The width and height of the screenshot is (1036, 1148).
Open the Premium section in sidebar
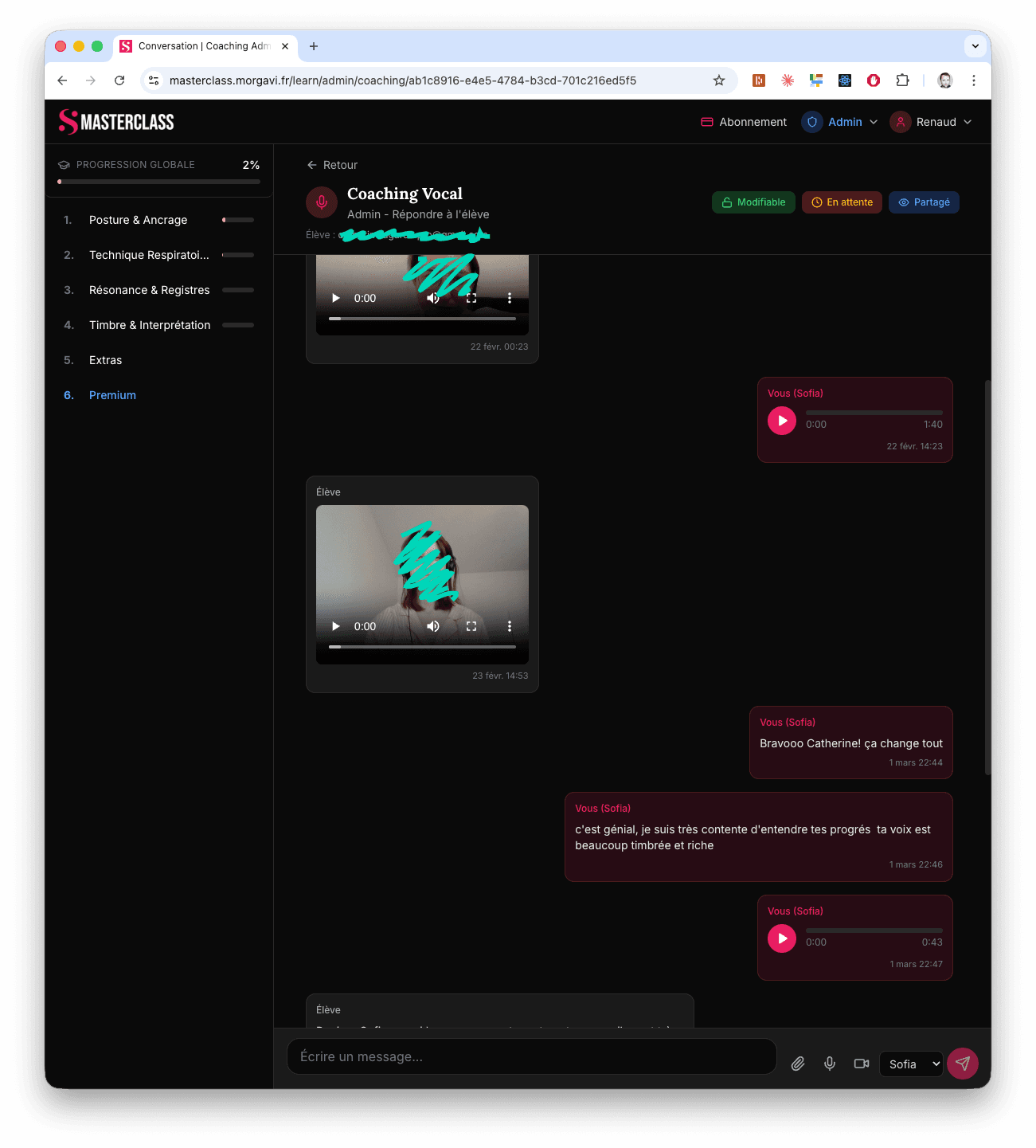[112, 395]
